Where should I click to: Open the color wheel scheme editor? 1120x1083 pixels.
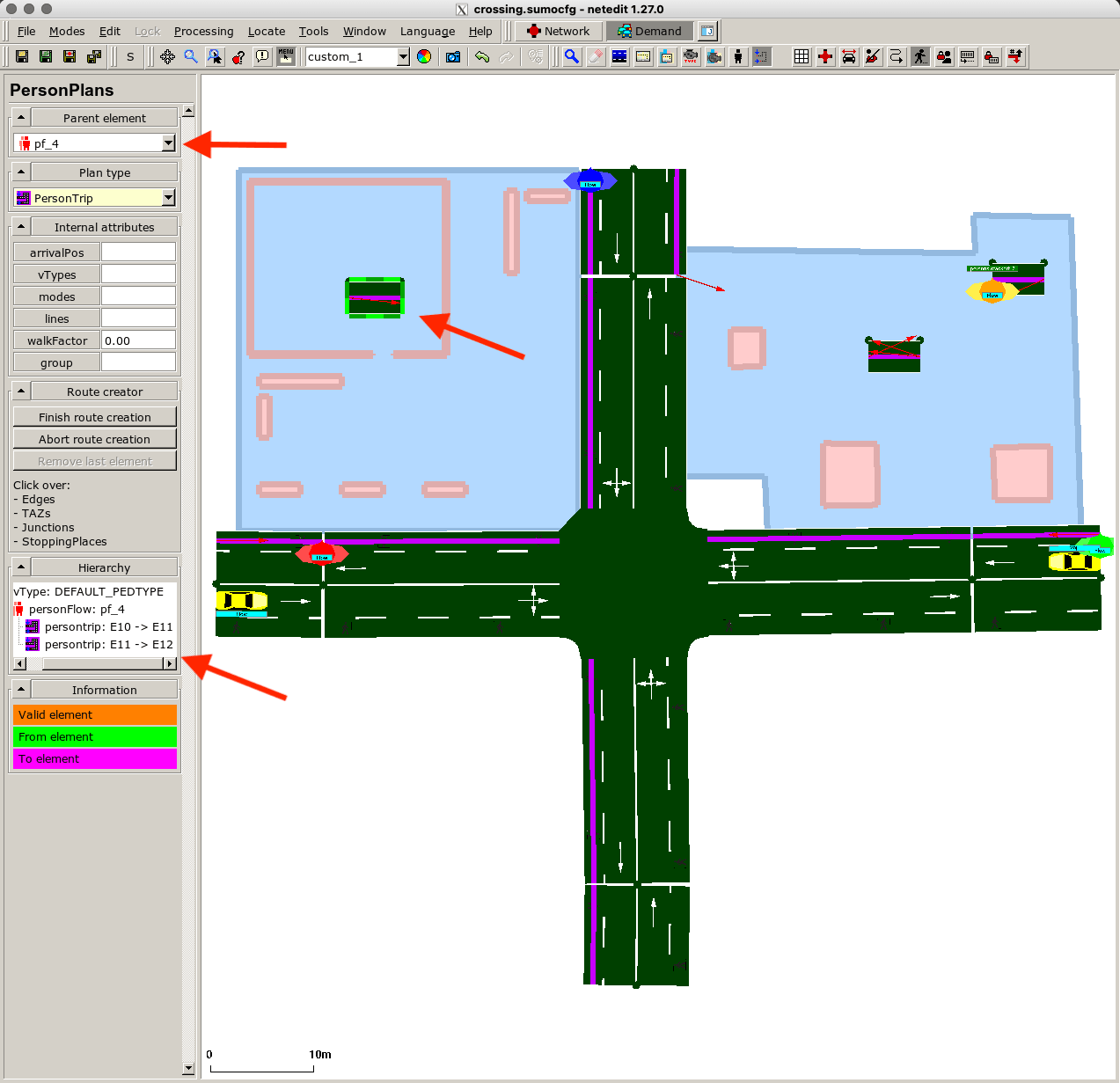pos(424,56)
